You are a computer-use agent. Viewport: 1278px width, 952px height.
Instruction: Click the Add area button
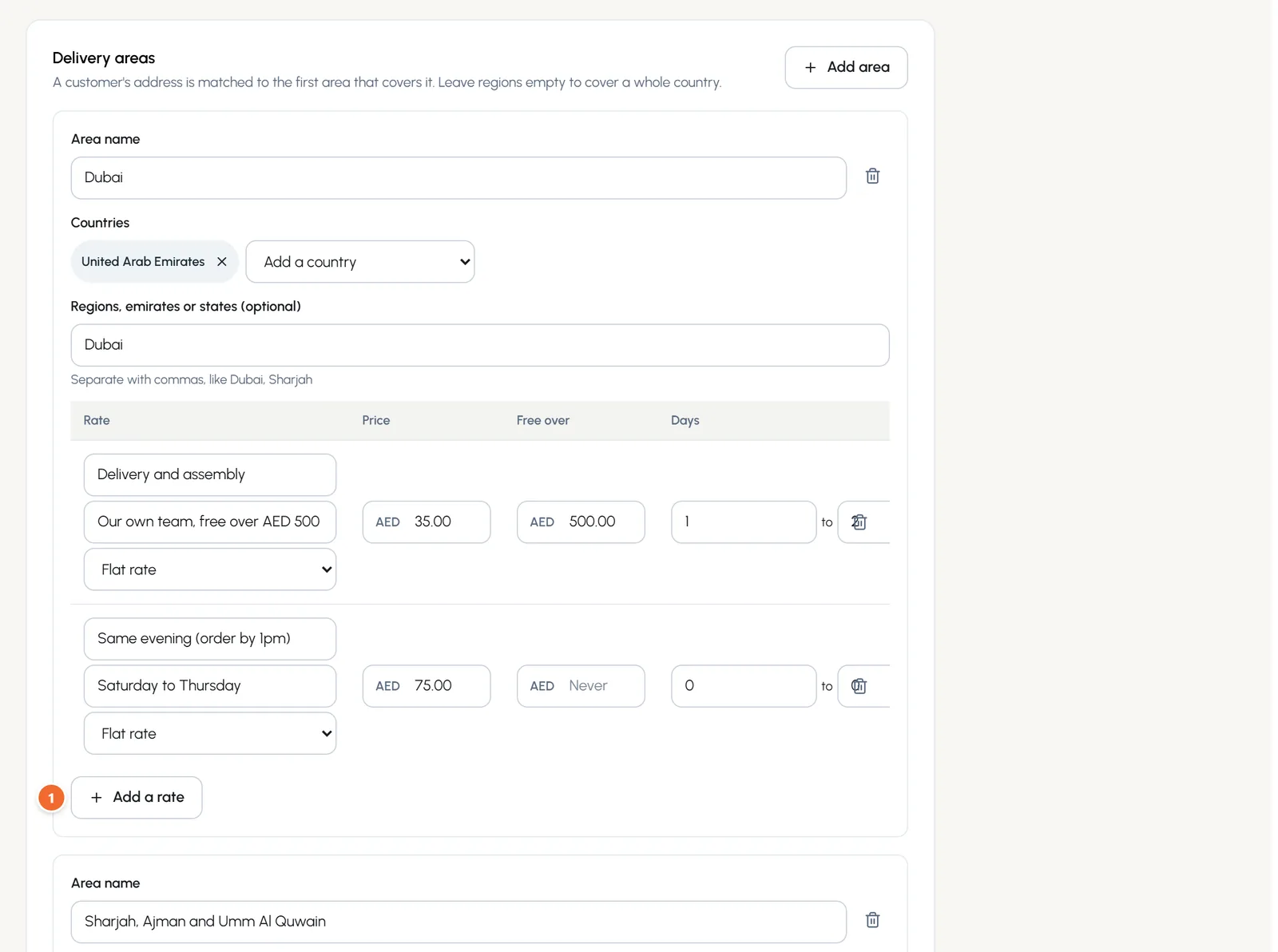846,67
